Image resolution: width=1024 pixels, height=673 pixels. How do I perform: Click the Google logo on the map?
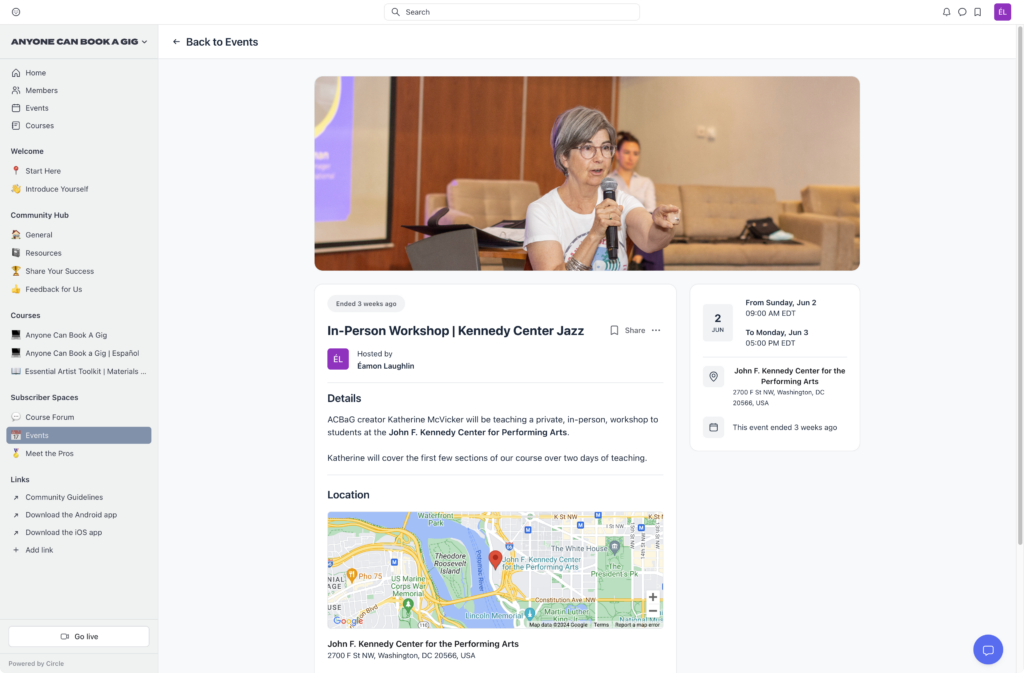348,621
